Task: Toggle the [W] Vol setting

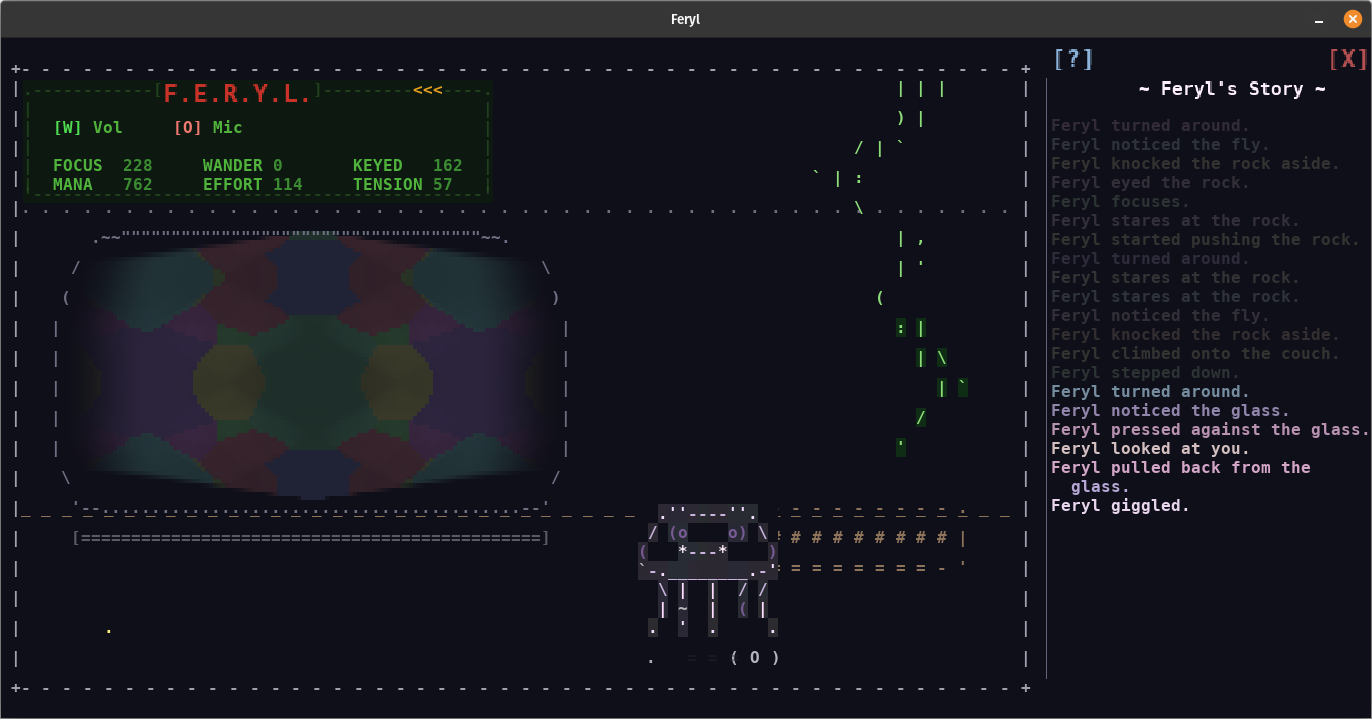Action: point(88,128)
